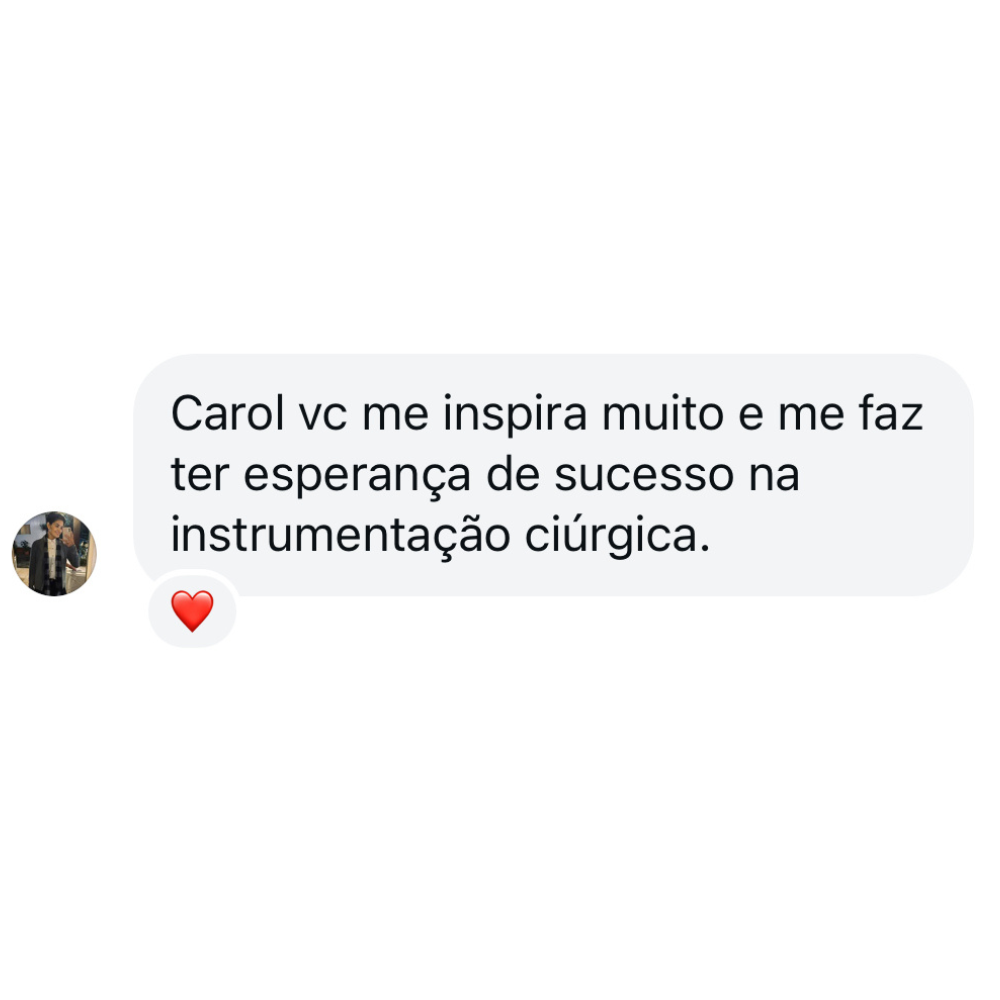Open the sender's round profile photo
Screen dimensions: 1000x1000
pos(54,554)
